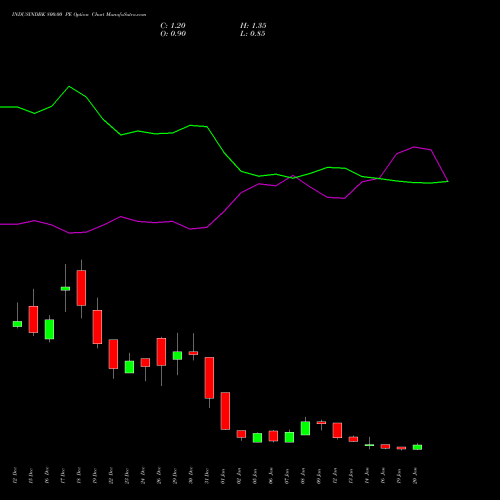This screenshot has width=500, height=500.
Task: Click the 01 Jan date label
Action: coord(223,475)
